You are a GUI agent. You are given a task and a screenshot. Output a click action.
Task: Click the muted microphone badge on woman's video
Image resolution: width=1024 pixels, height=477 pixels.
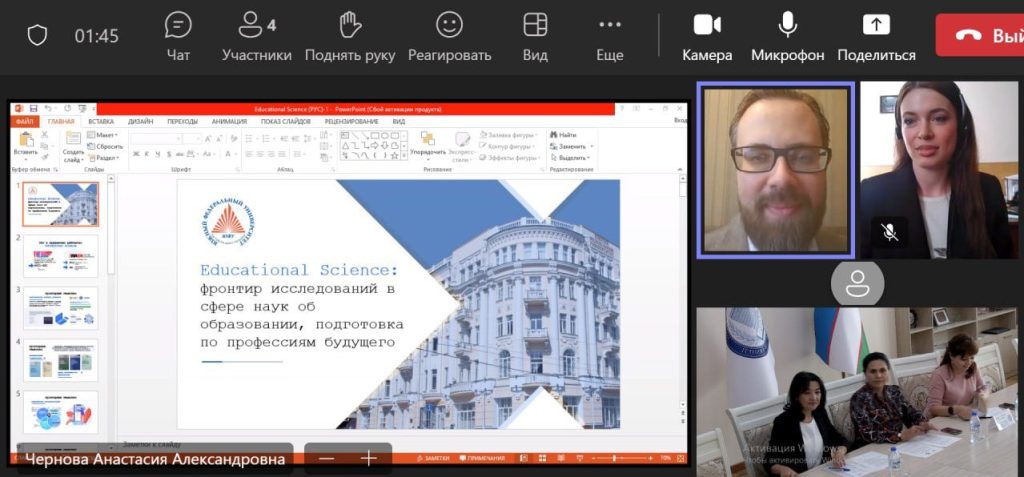889,233
